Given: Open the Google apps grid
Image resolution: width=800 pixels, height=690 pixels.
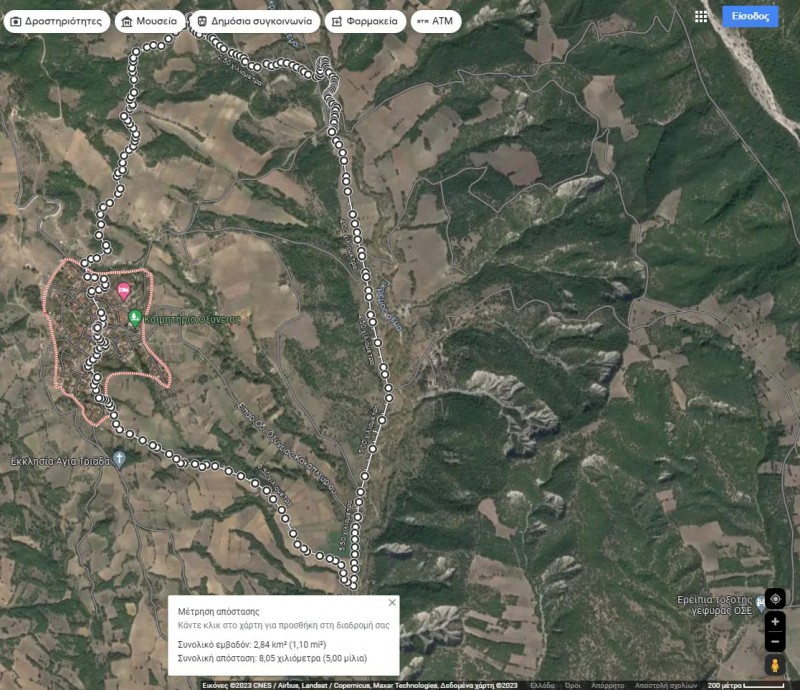Looking at the screenshot, I should [x=701, y=17].
